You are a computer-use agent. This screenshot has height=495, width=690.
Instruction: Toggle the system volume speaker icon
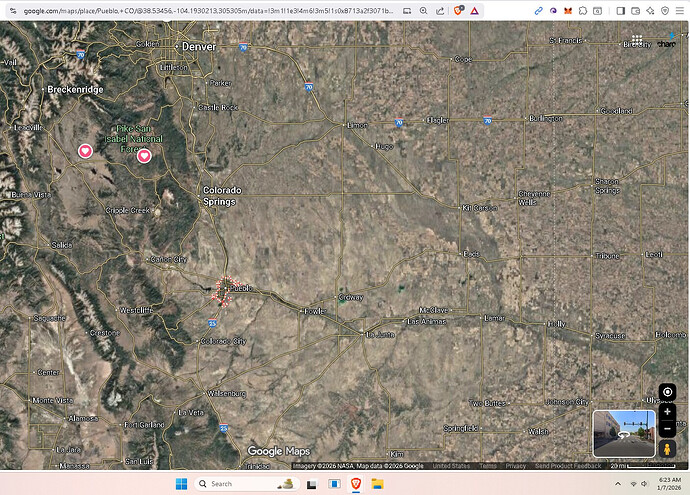[x=646, y=484]
